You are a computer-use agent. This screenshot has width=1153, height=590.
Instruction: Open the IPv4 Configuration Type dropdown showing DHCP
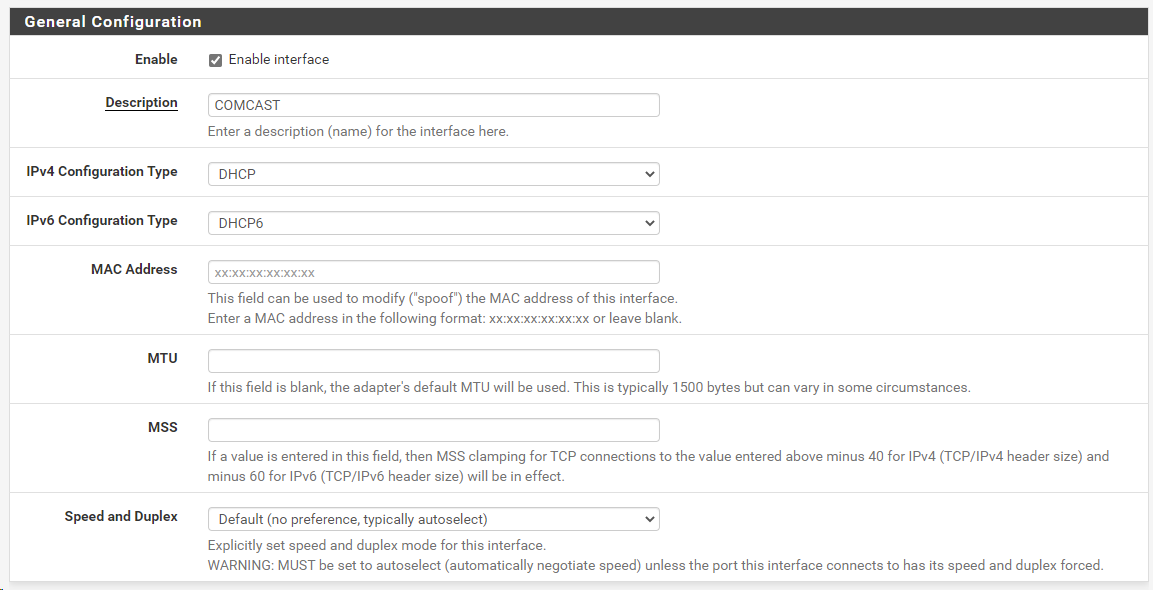(x=434, y=174)
